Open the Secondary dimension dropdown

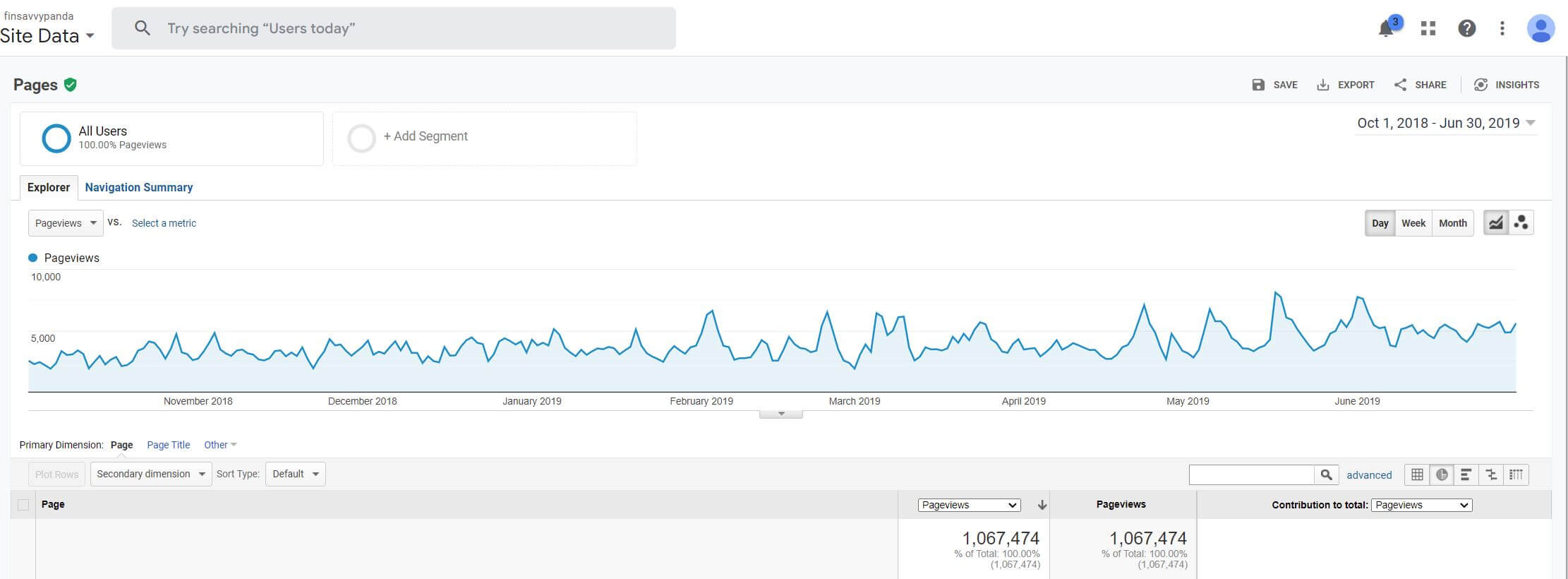(x=151, y=474)
